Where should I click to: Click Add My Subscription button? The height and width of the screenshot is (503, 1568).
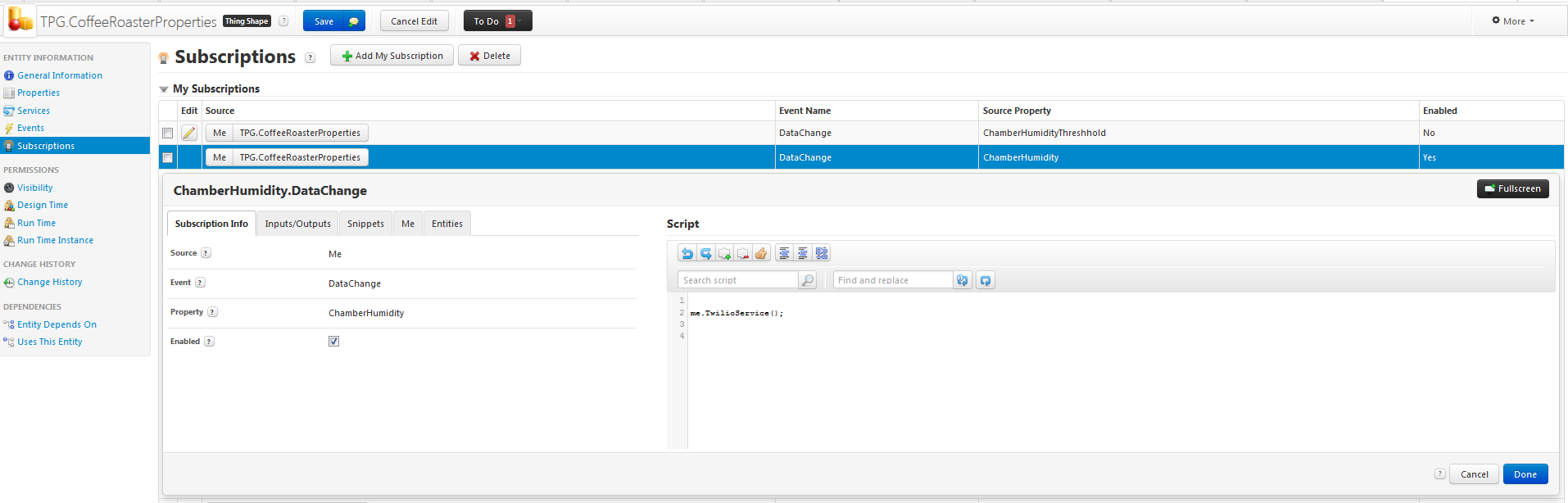pyautogui.click(x=392, y=56)
